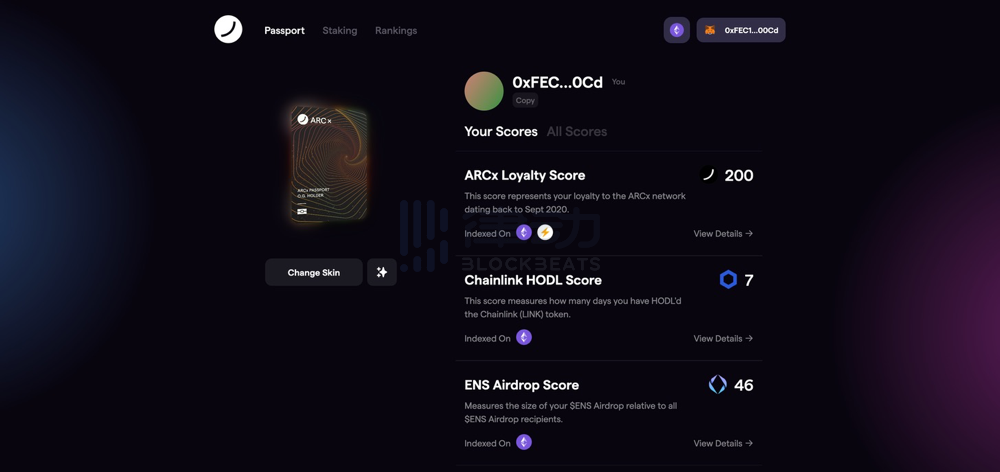Viewport: 1000px width, 472px height.
Task: View Details for ARCx Loyalty Score
Action: point(723,233)
